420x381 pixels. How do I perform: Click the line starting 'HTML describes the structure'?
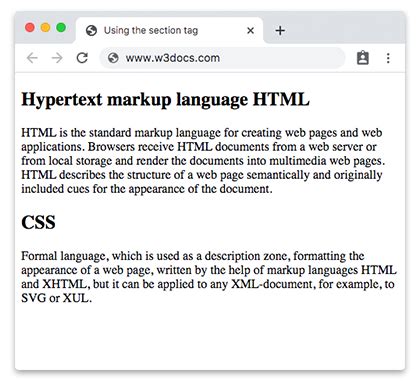[202, 175]
